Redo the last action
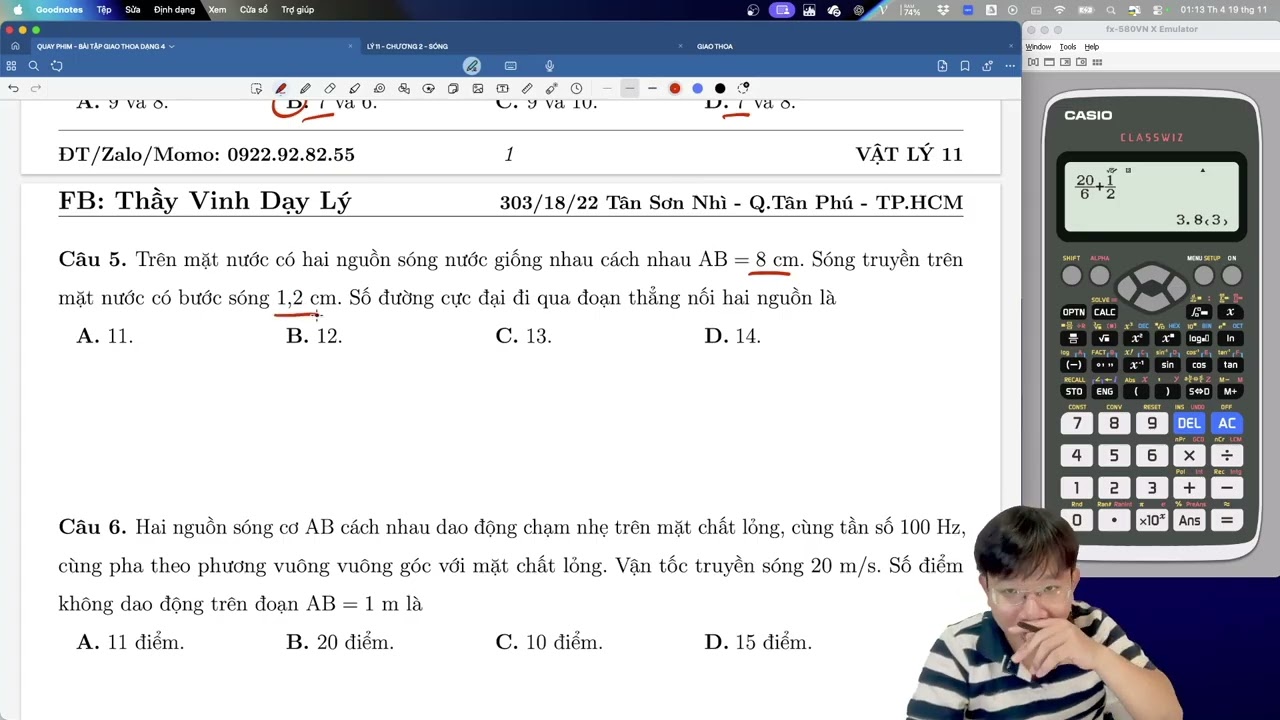Screen dimensions: 1280x720 [36, 89]
